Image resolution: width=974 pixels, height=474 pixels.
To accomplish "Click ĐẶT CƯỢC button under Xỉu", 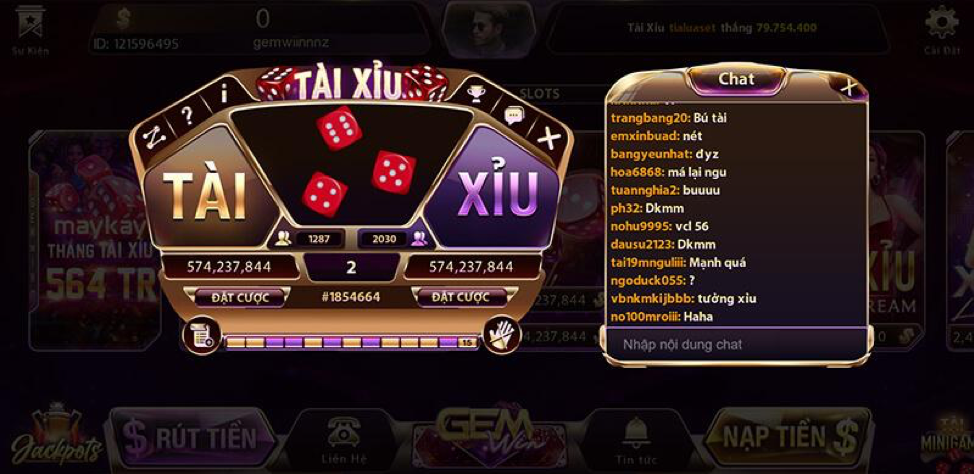I will pos(461,297).
